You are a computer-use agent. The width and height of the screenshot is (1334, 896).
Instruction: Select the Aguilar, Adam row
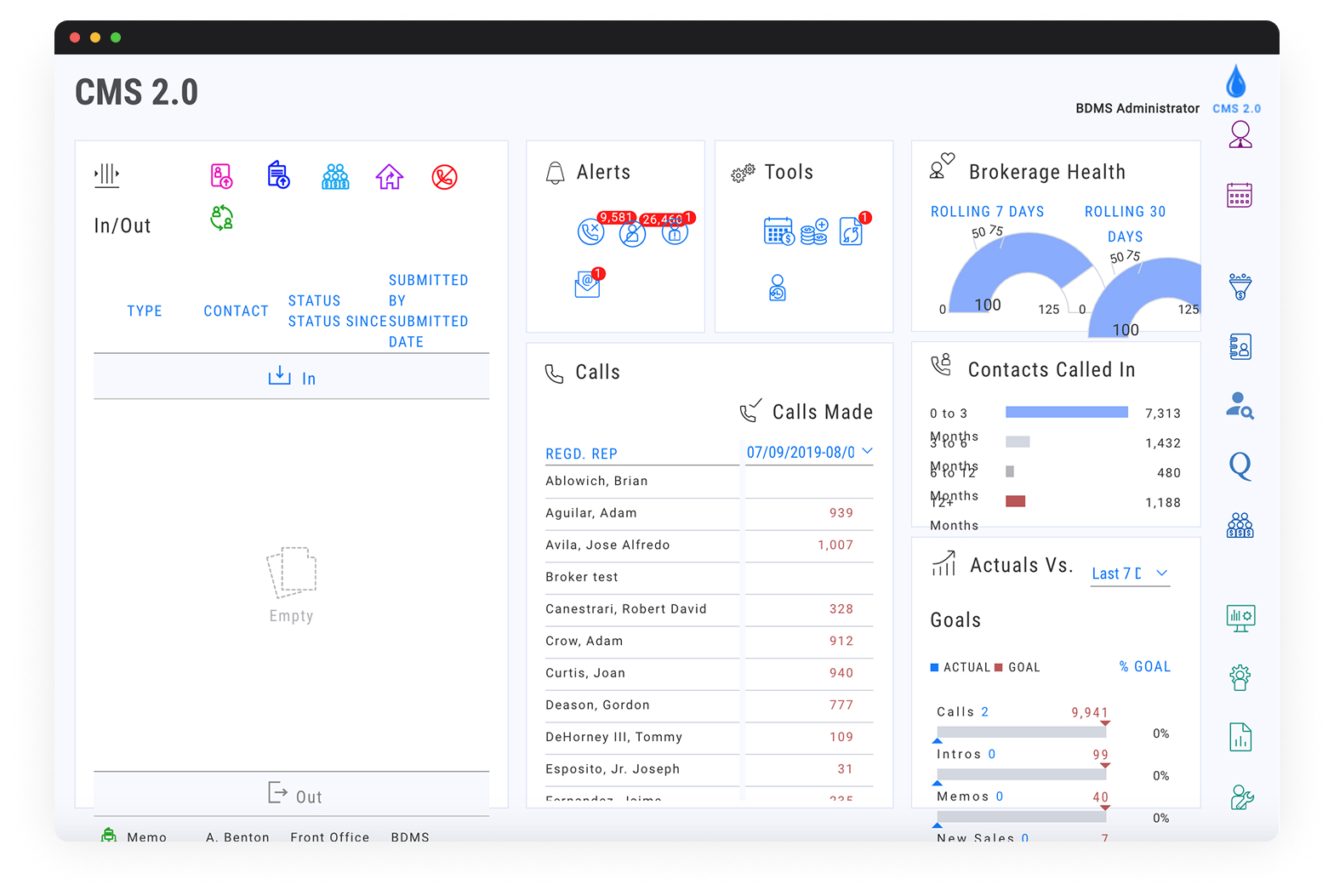[x=710, y=514]
